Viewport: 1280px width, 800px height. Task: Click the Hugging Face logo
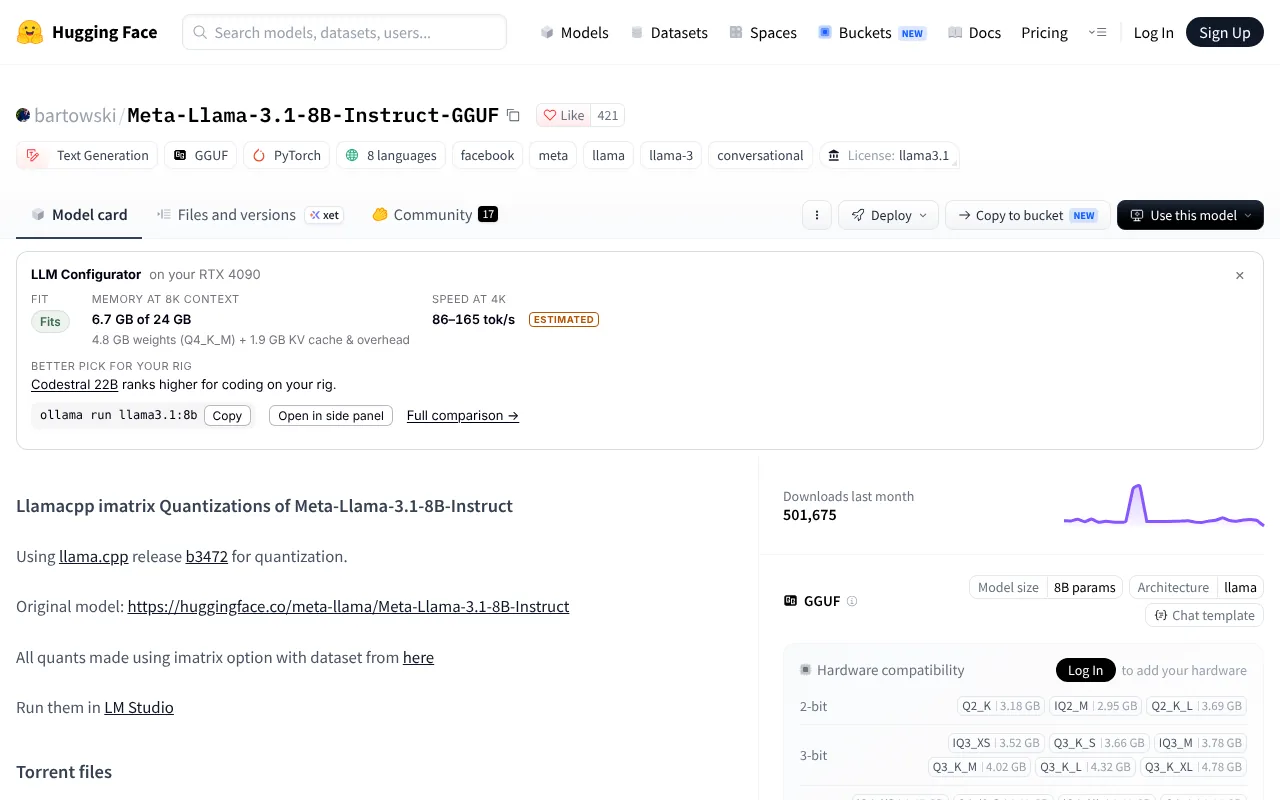click(87, 32)
